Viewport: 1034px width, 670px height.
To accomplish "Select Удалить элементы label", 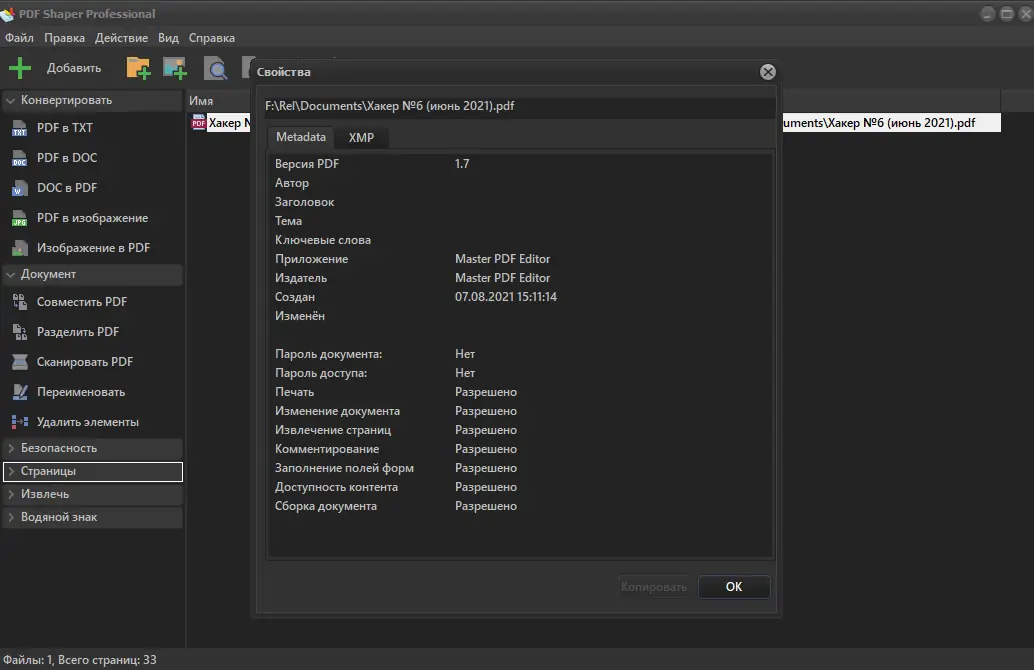I will tap(88, 422).
